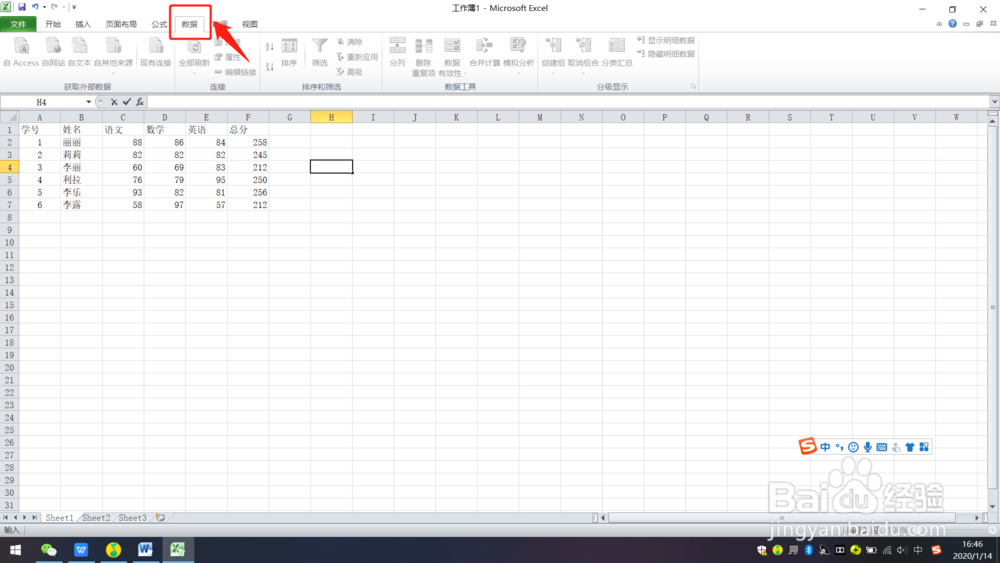
Task: Switch to Sheet3 worksheet
Action: tap(133, 518)
